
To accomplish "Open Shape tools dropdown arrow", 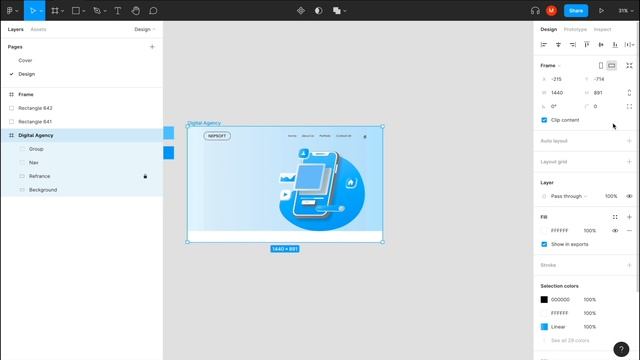I will coord(84,11).
